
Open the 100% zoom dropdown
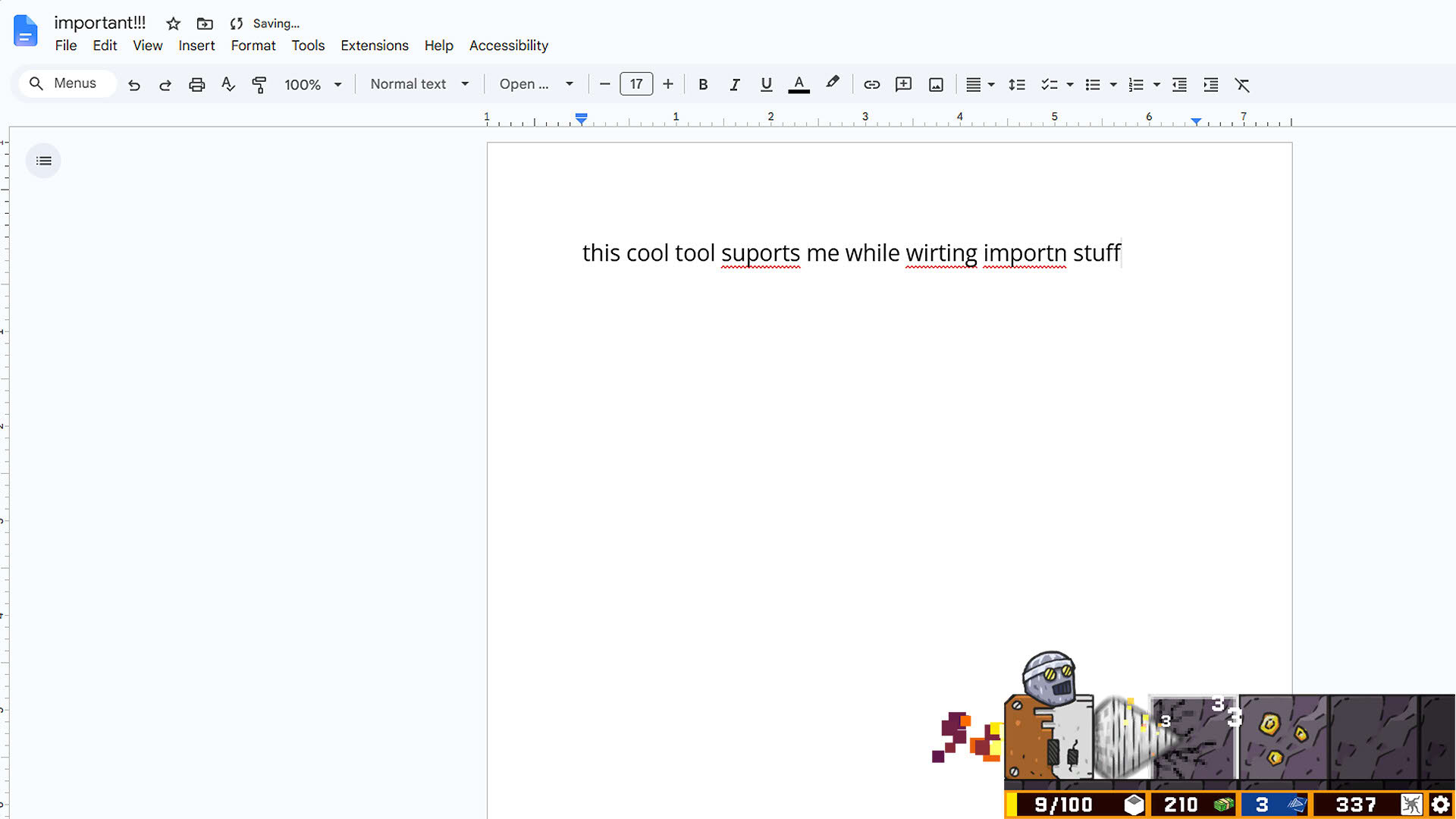point(313,85)
